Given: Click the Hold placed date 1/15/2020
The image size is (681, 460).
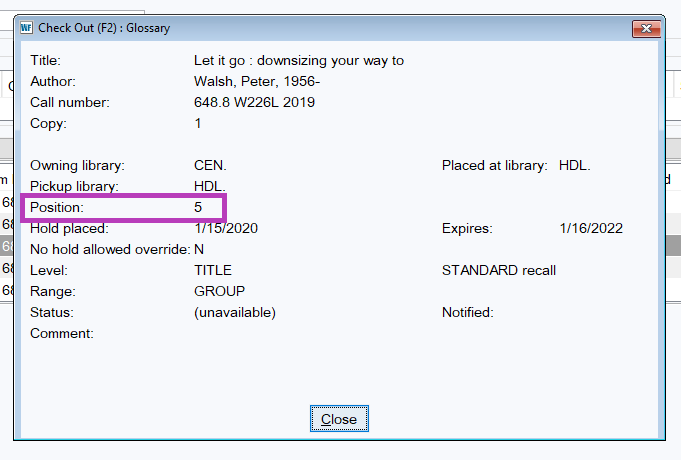Looking at the screenshot, I should (x=226, y=228).
